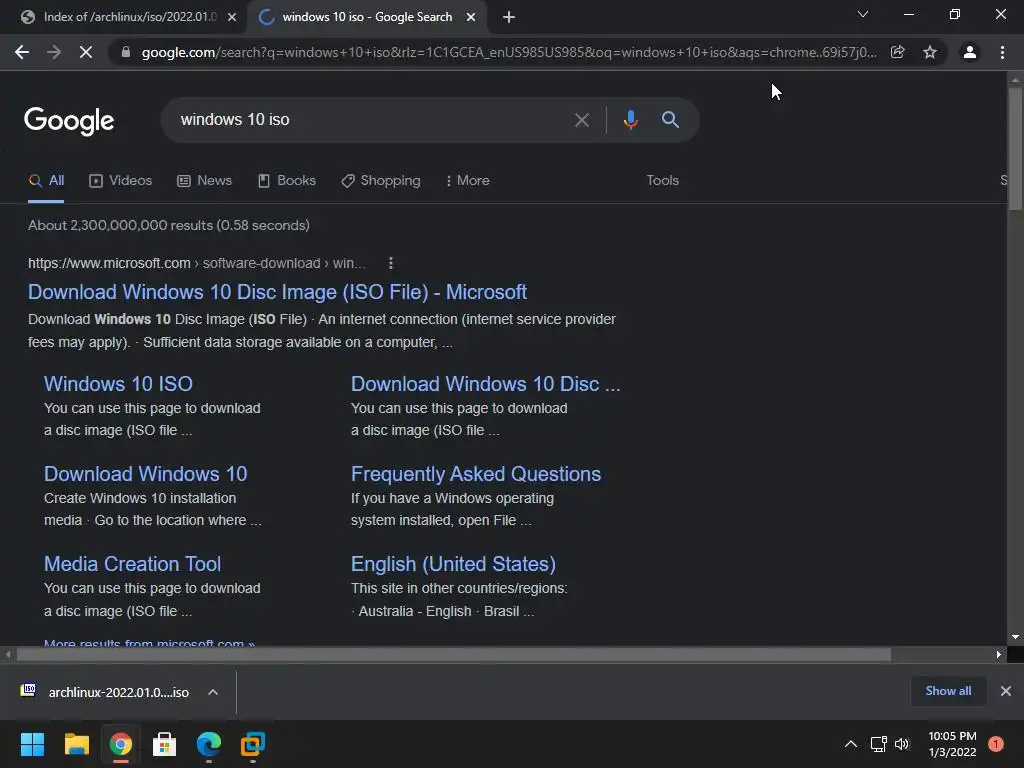Image resolution: width=1024 pixels, height=768 pixels.
Task: Close the windows 10 iso search tab
Action: [x=471, y=17]
